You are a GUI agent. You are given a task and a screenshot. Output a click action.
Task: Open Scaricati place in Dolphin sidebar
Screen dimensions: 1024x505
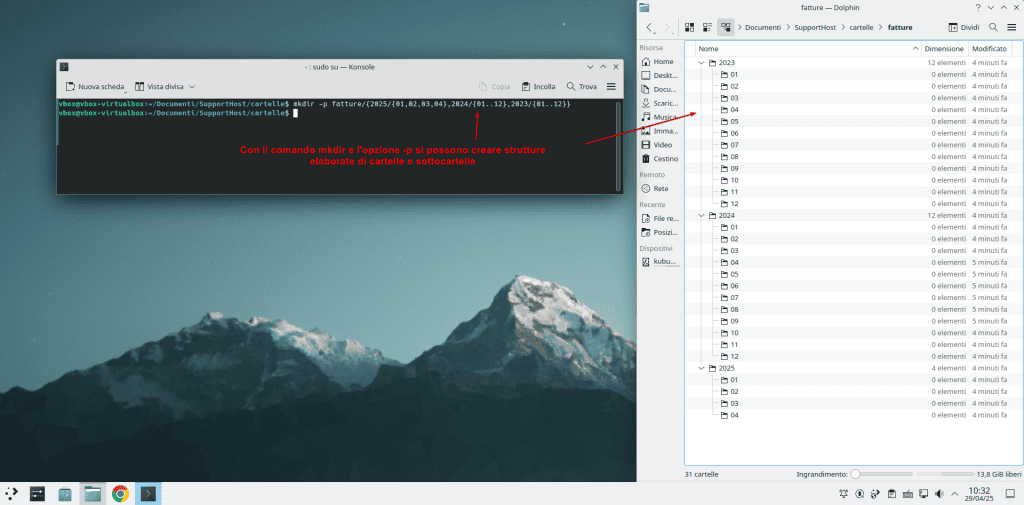click(x=659, y=103)
